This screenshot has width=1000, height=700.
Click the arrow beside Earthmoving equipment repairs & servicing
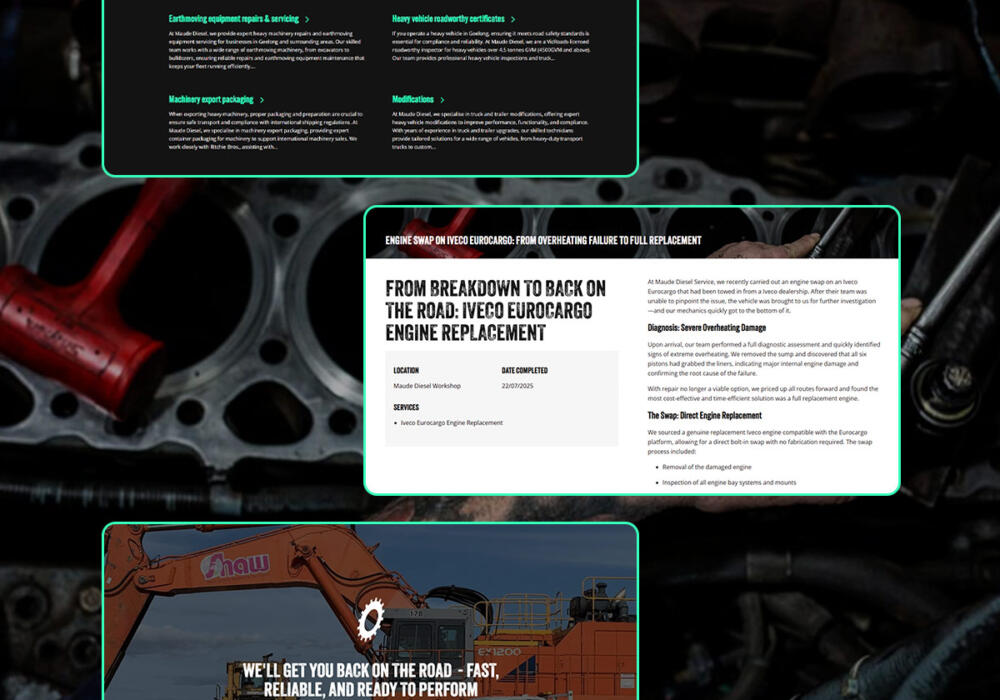(x=307, y=19)
